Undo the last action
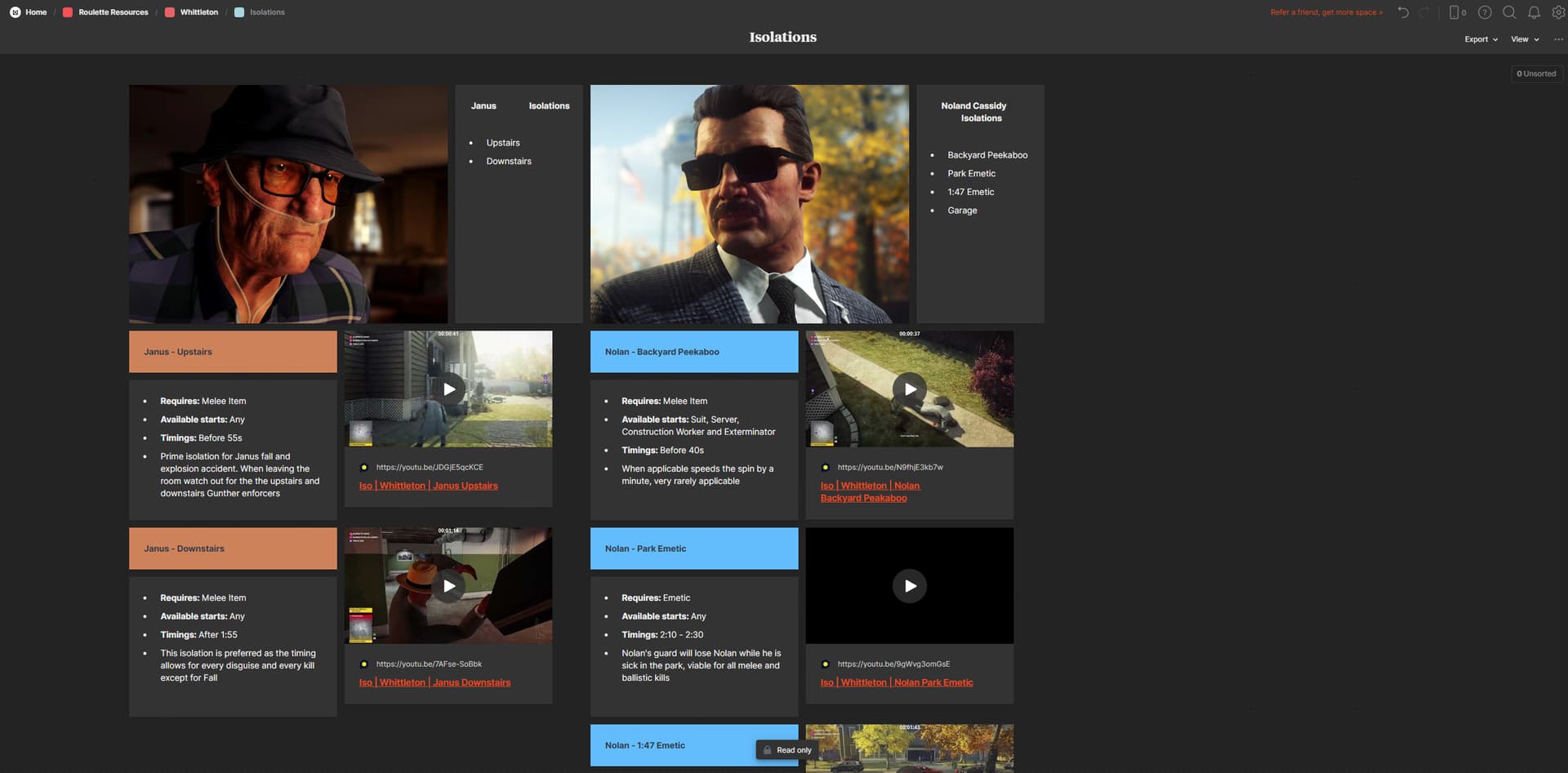This screenshot has height=773, width=1568. point(1403,12)
